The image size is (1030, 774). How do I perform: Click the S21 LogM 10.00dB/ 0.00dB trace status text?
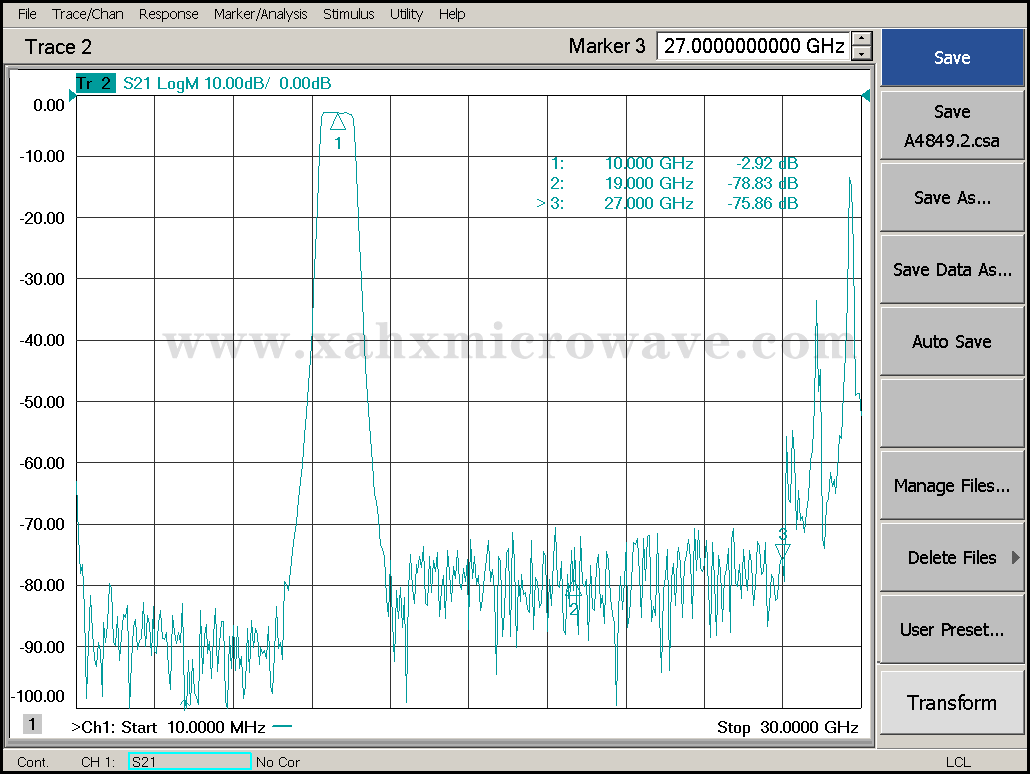click(227, 83)
